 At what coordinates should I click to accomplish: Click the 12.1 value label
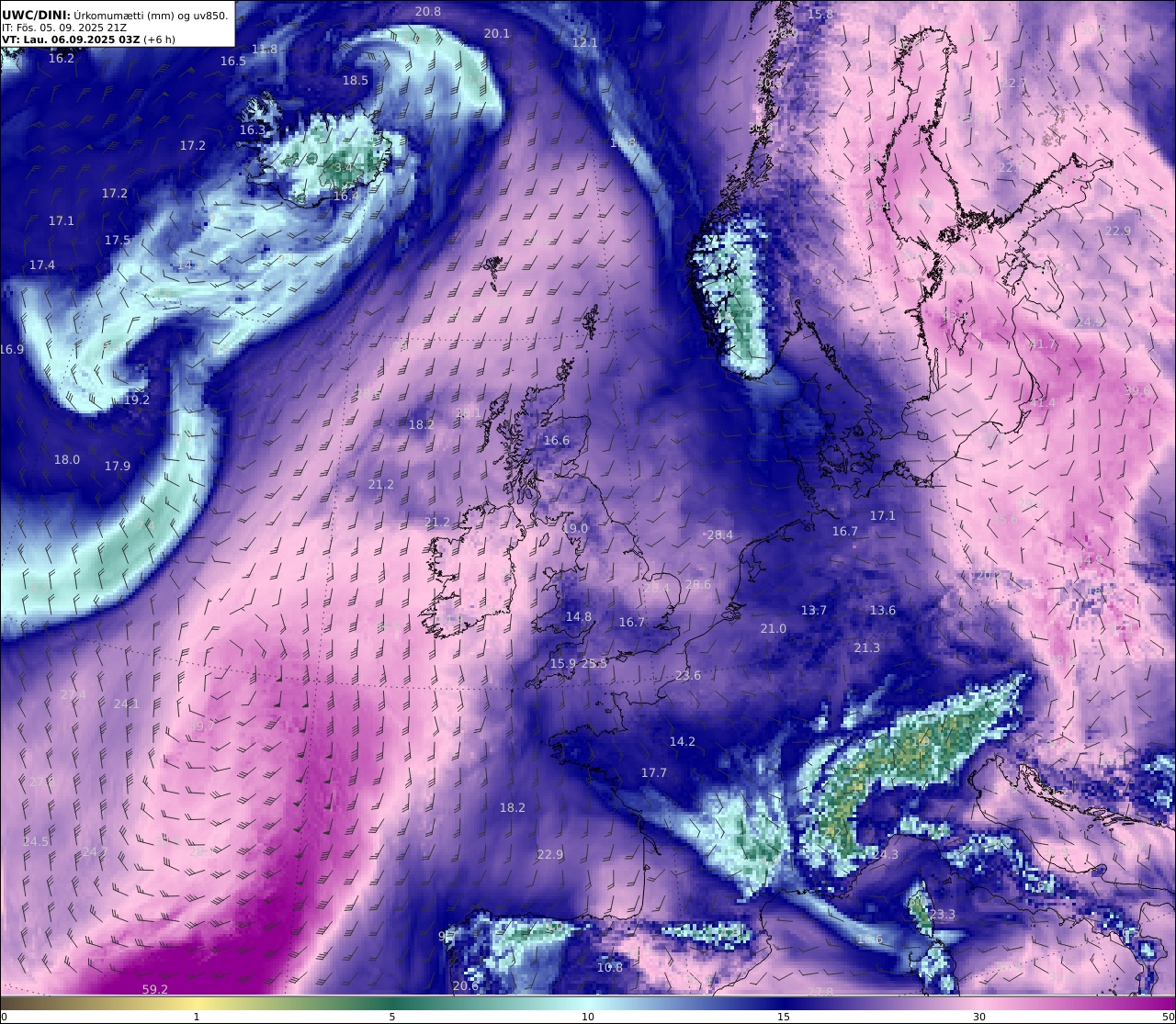[585, 42]
